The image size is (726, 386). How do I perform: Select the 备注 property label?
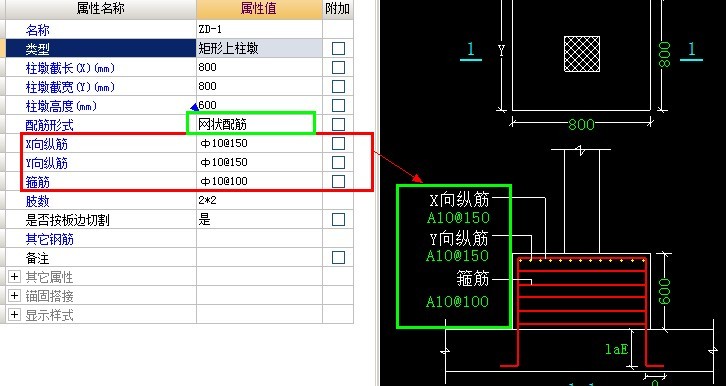[x=37, y=258]
